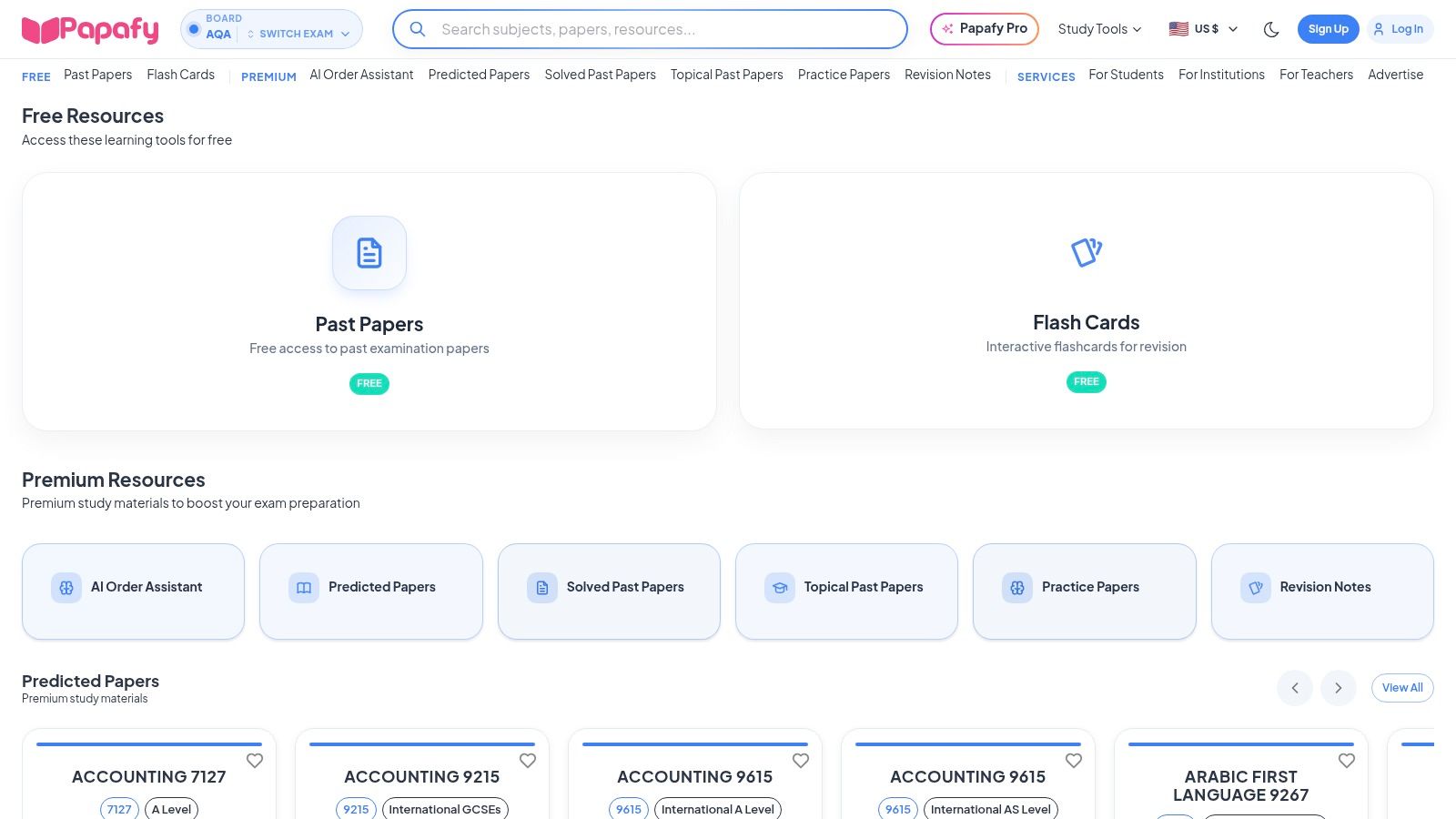Open the Advertise link
The image size is (1456, 819).
pyautogui.click(x=1395, y=75)
